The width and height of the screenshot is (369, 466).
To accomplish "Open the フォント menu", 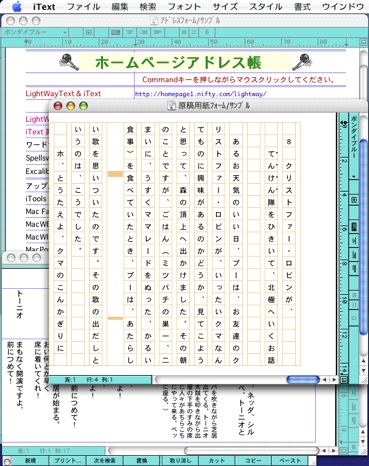I will pyautogui.click(x=184, y=6).
